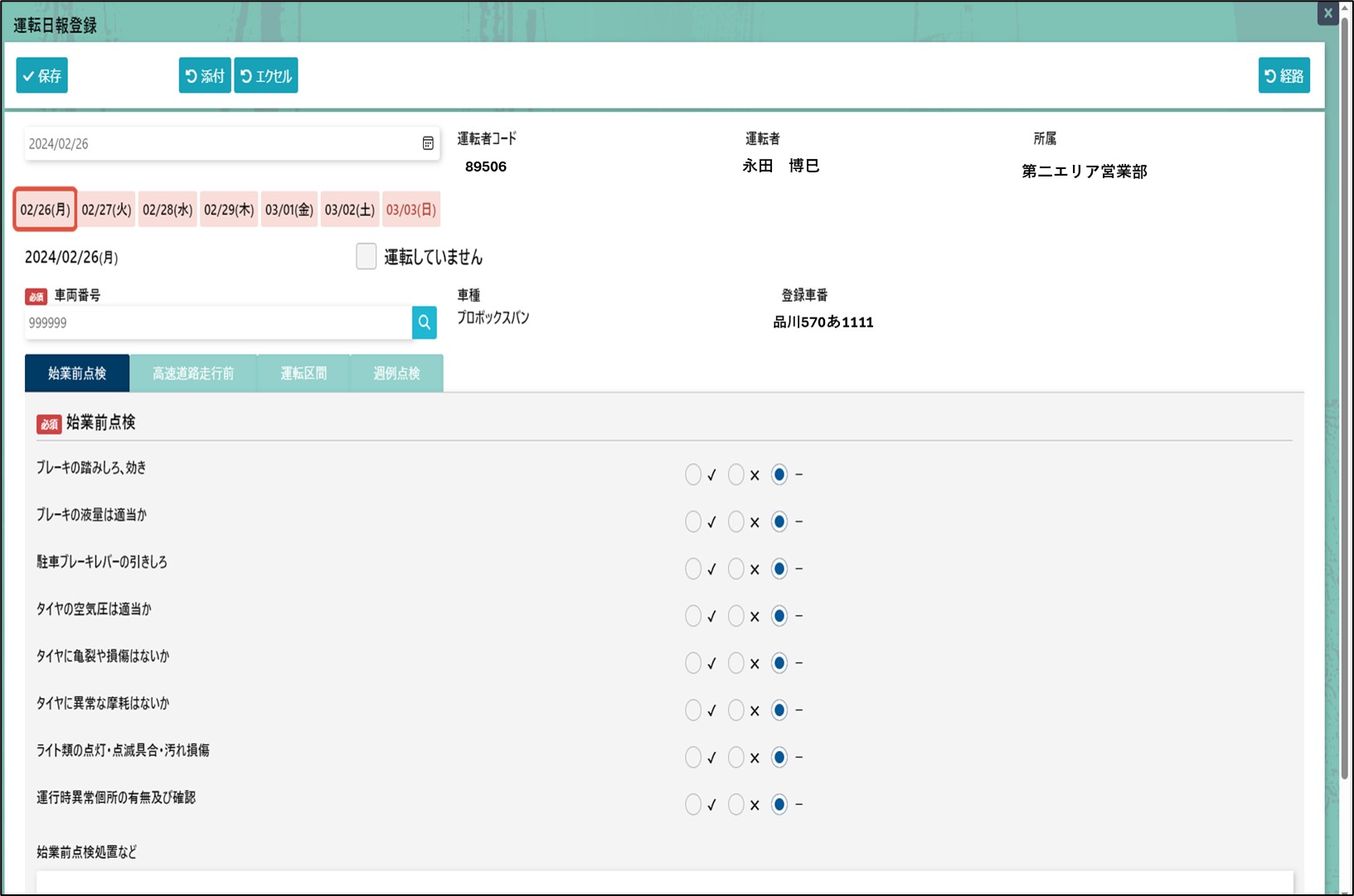Click the 保存 save button
This screenshot has width=1354, height=896.
[41, 75]
